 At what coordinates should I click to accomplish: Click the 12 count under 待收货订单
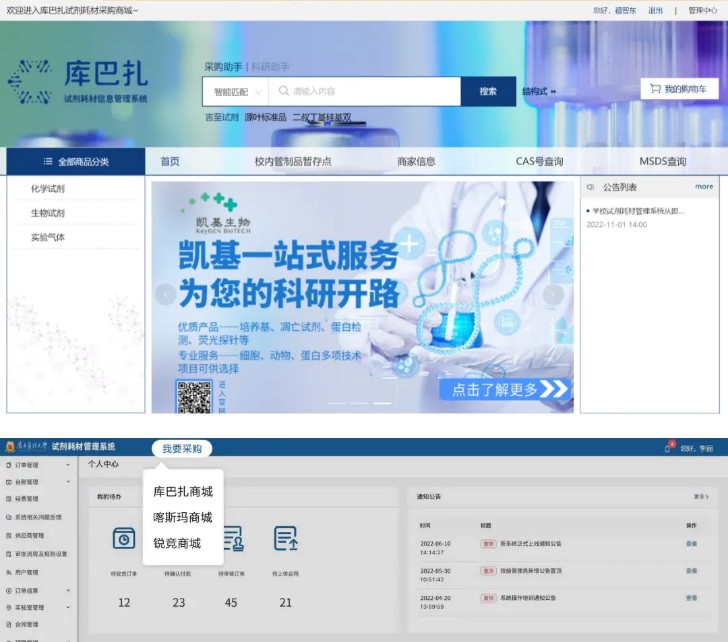click(x=124, y=603)
